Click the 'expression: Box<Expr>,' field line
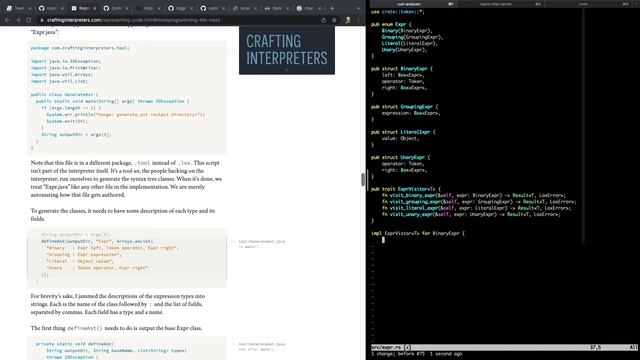Screen dimensions: 640x360 click(x=411, y=113)
